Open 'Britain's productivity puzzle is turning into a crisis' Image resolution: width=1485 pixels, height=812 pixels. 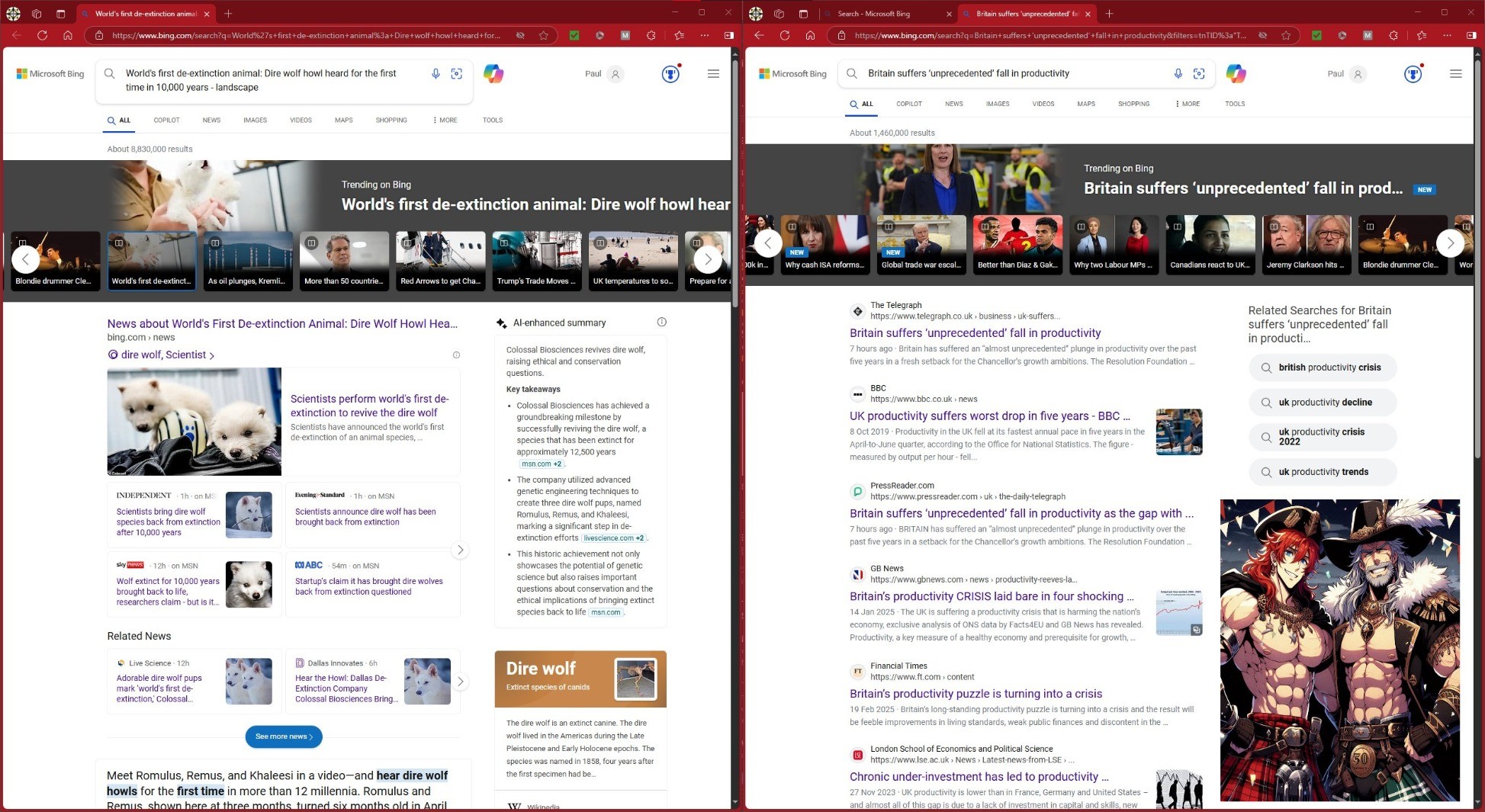pyautogui.click(x=976, y=694)
